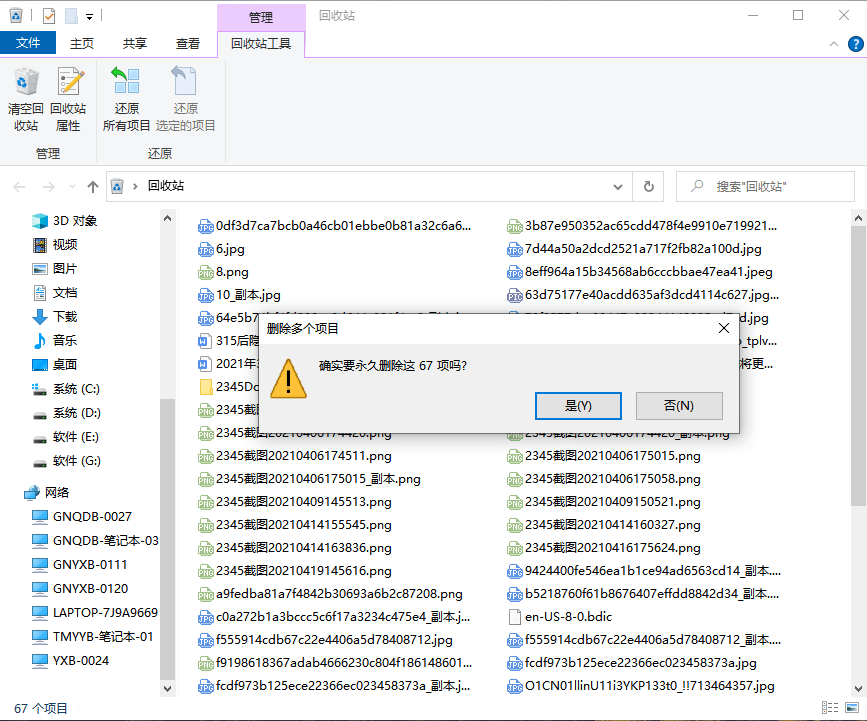Select drive 系统 (D:)
The image size is (867, 721).
click(x=66, y=413)
